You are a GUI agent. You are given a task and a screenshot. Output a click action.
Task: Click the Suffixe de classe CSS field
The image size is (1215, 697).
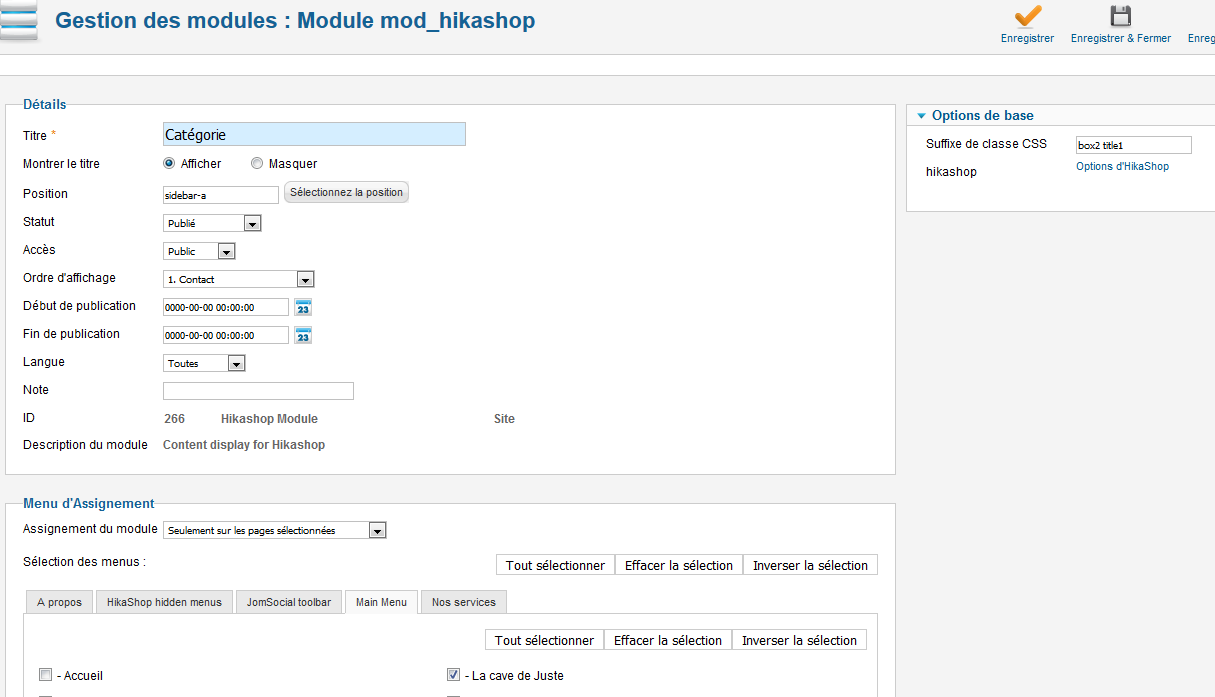pos(1134,145)
